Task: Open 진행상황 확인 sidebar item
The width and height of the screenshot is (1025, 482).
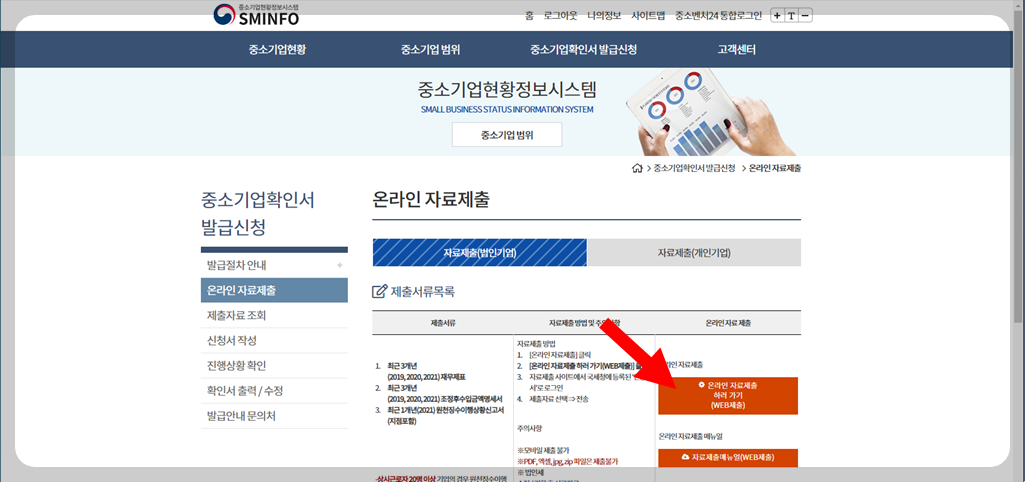Action: coord(274,366)
